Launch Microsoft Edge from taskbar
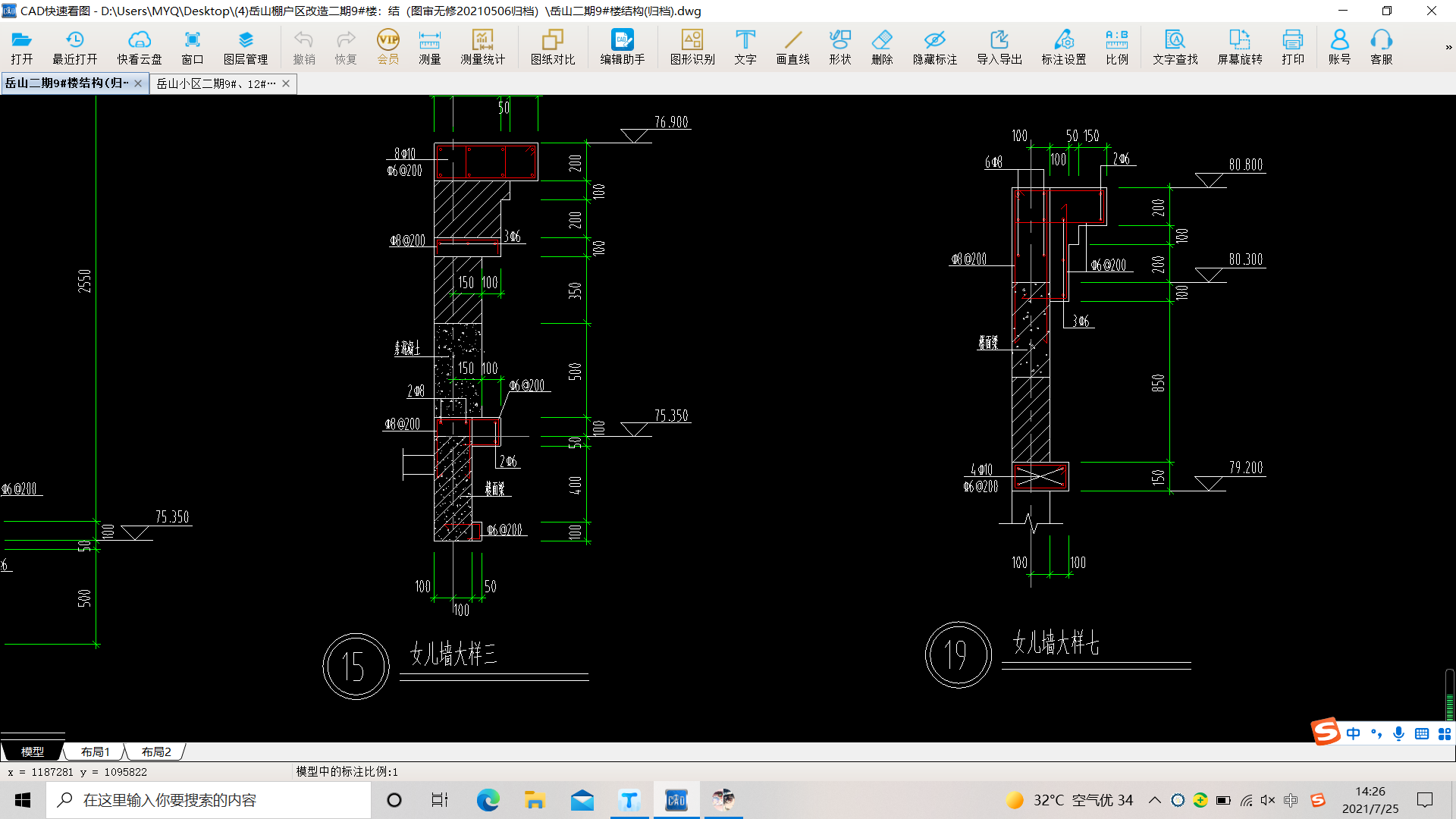 pyautogui.click(x=488, y=800)
